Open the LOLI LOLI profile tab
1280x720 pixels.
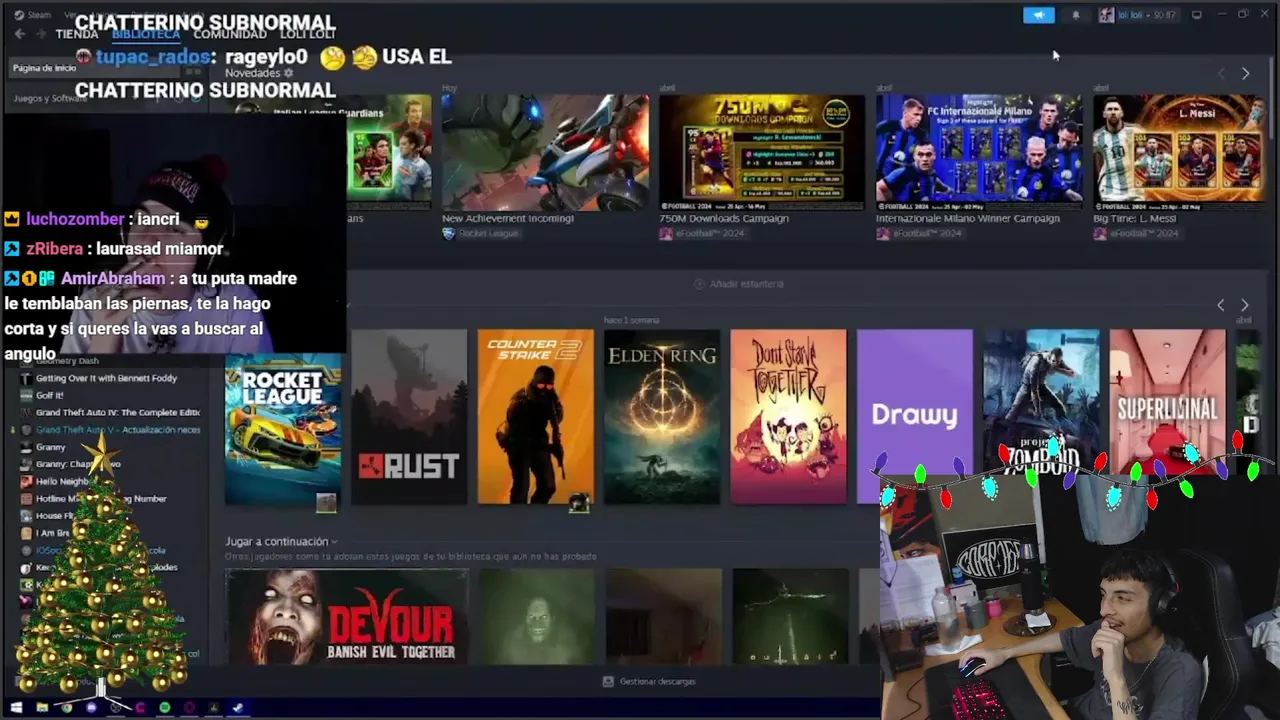pyautogui.click(x=308, y=34)
